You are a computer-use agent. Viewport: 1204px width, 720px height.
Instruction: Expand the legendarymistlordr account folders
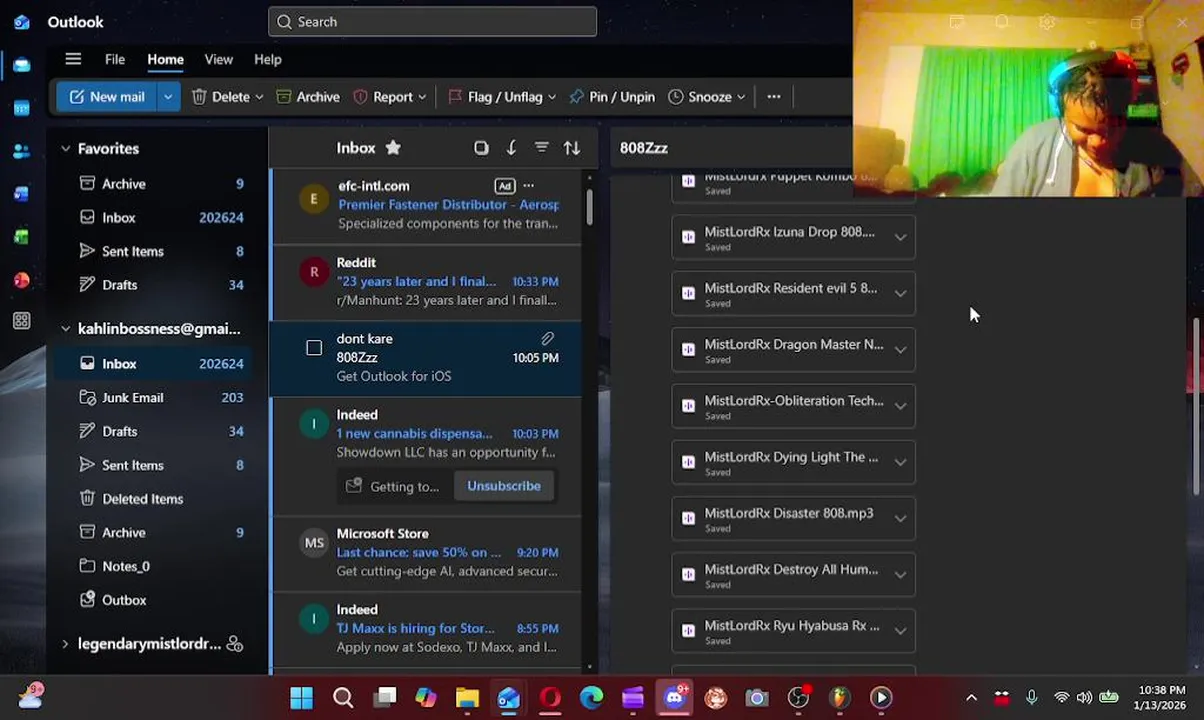65,644
